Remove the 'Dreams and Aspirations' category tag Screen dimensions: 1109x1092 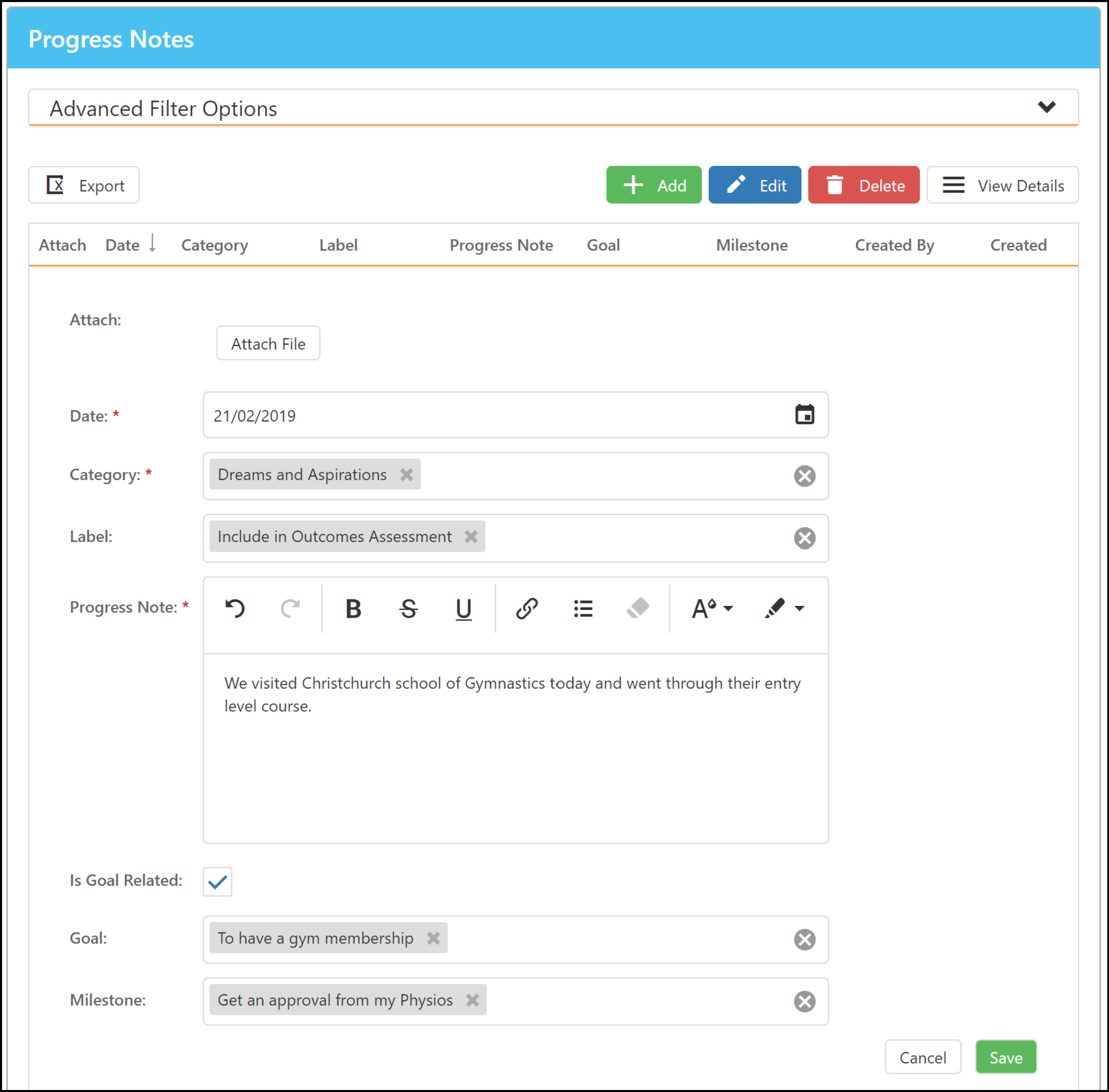(x=407, y=475)
